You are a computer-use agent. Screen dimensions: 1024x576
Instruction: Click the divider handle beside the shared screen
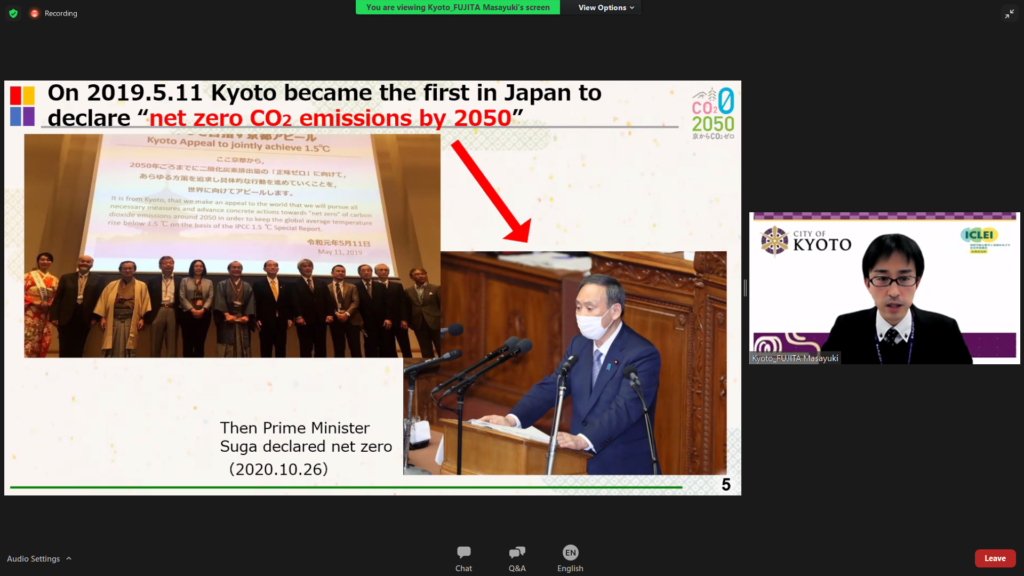(x=745, y=288)
